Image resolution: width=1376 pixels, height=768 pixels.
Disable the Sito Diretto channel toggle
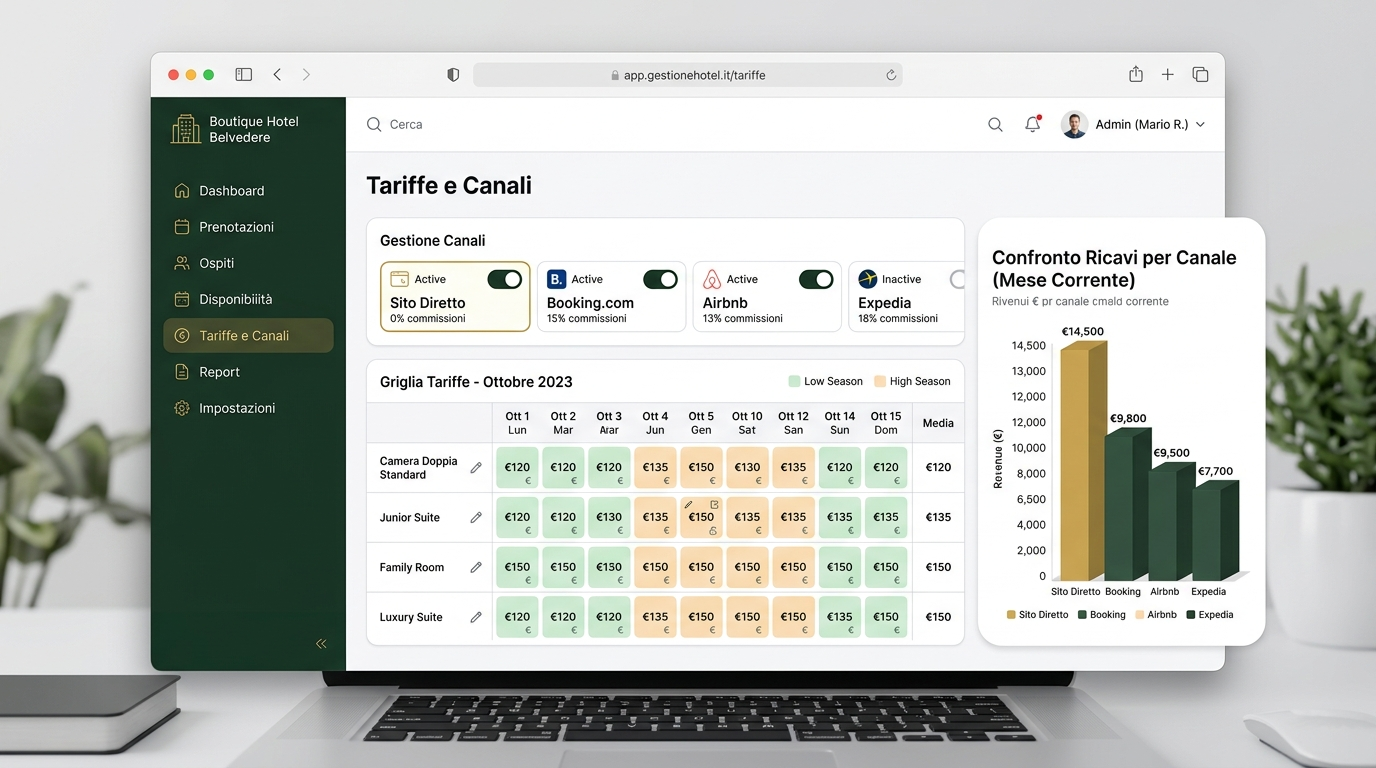[x=505, y=279]
